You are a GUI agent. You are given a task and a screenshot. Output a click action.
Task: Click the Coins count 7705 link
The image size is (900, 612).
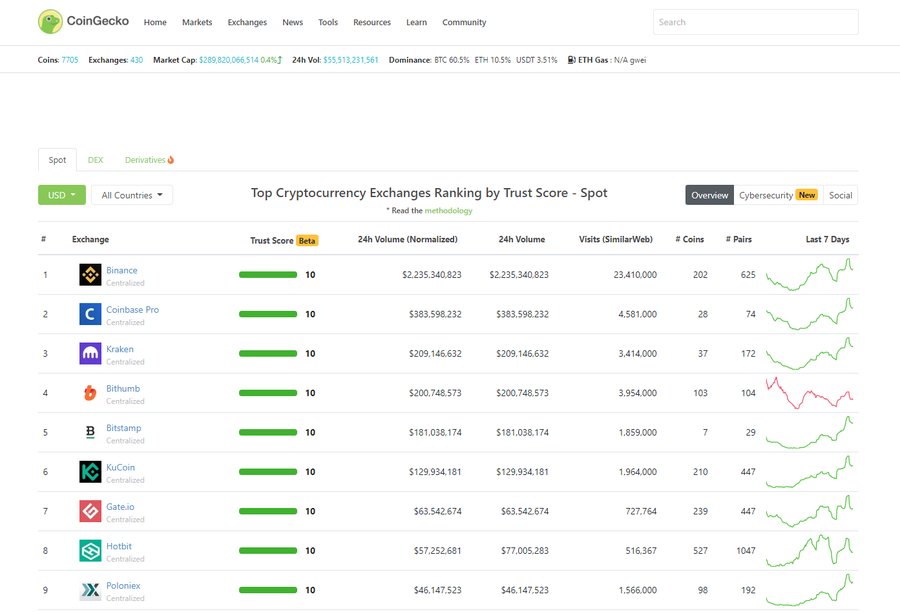coord(70,60)
